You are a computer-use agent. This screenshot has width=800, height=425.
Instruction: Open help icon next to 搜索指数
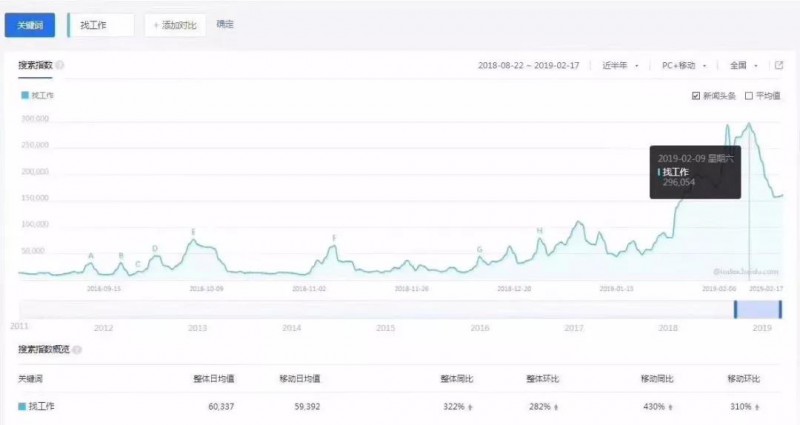(60, 65)
